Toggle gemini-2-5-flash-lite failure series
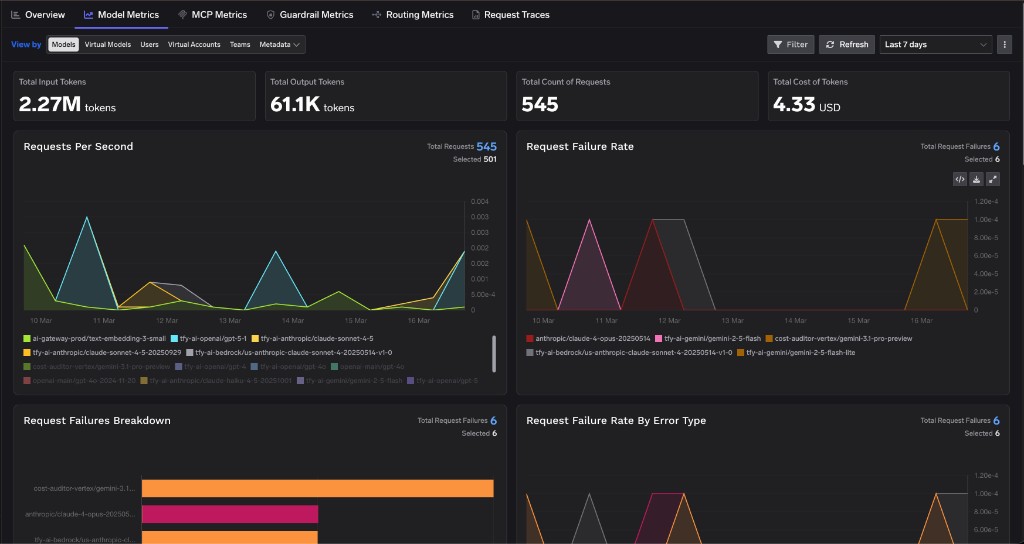Image resolution: width=1024 pixels, height=544 pixels. pyautogui.click(x=796, y=352)
